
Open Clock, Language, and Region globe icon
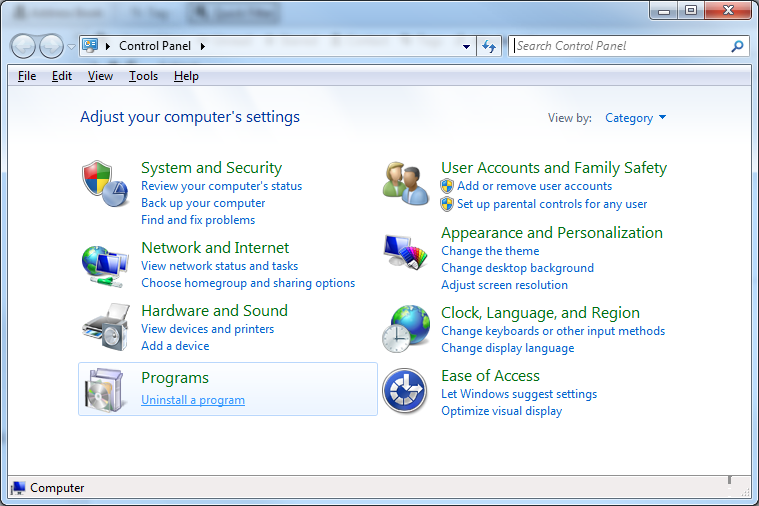click(406, 329)
